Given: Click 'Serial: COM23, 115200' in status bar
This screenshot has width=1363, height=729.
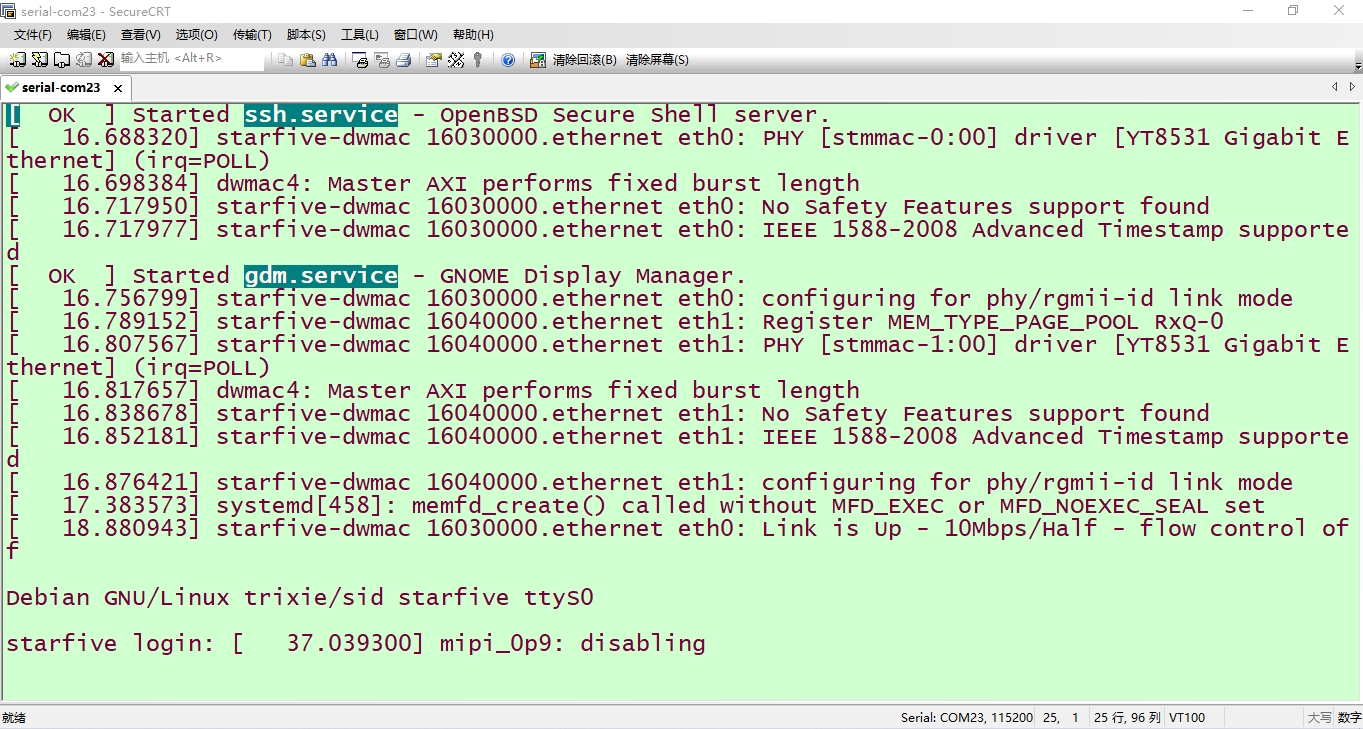Looking at the screenshot, I should point(967,718).
